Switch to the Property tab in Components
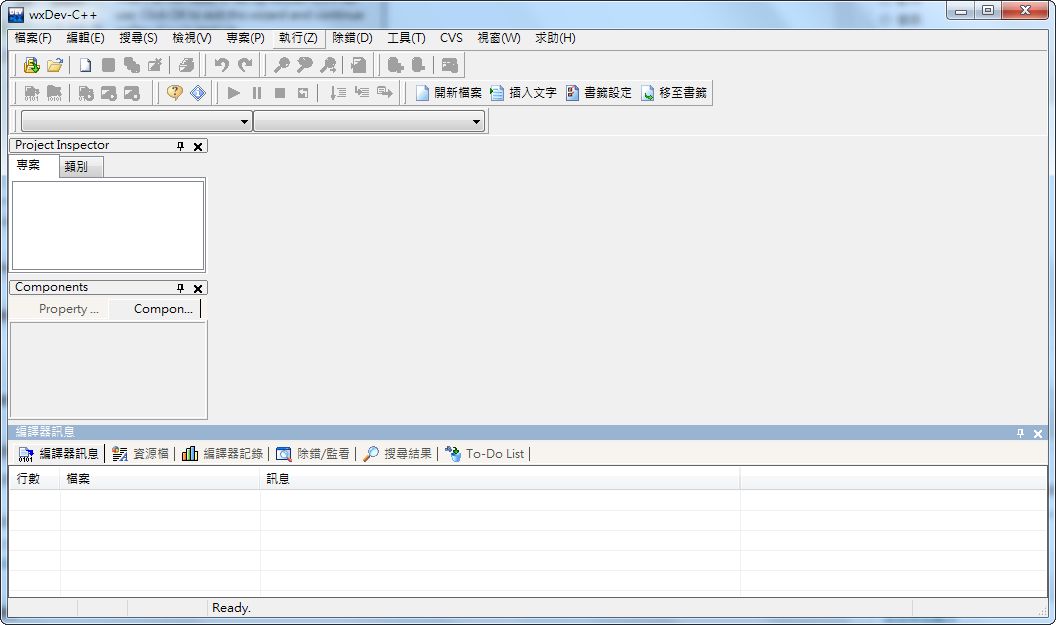 [x=59, y=309]
